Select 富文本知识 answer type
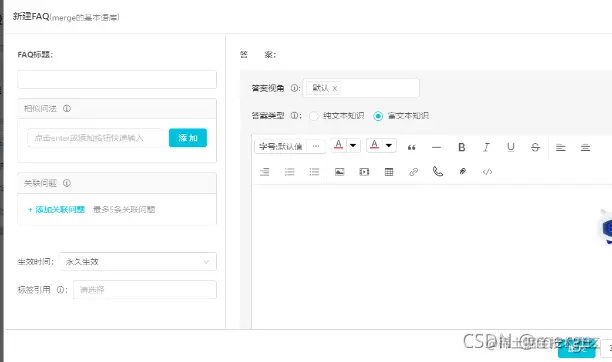 pos(378,116)
